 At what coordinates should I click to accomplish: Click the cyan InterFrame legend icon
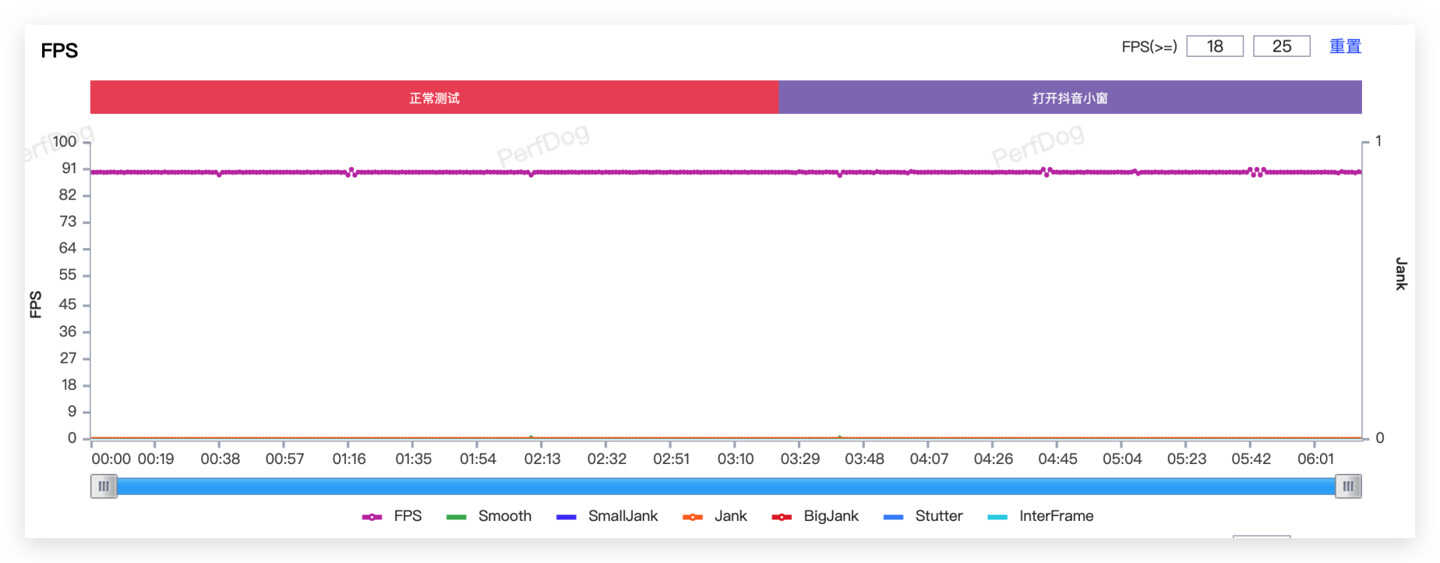(998, 517)
